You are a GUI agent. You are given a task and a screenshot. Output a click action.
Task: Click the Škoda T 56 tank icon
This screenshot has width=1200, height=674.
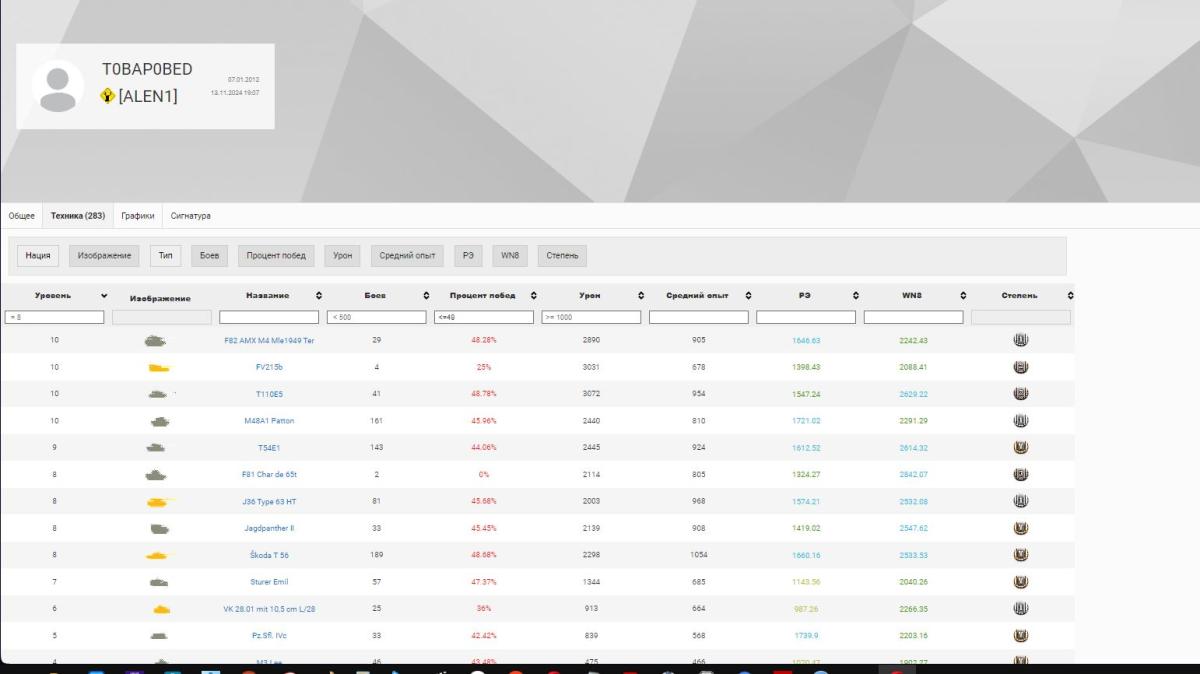[x=158, y=555]
